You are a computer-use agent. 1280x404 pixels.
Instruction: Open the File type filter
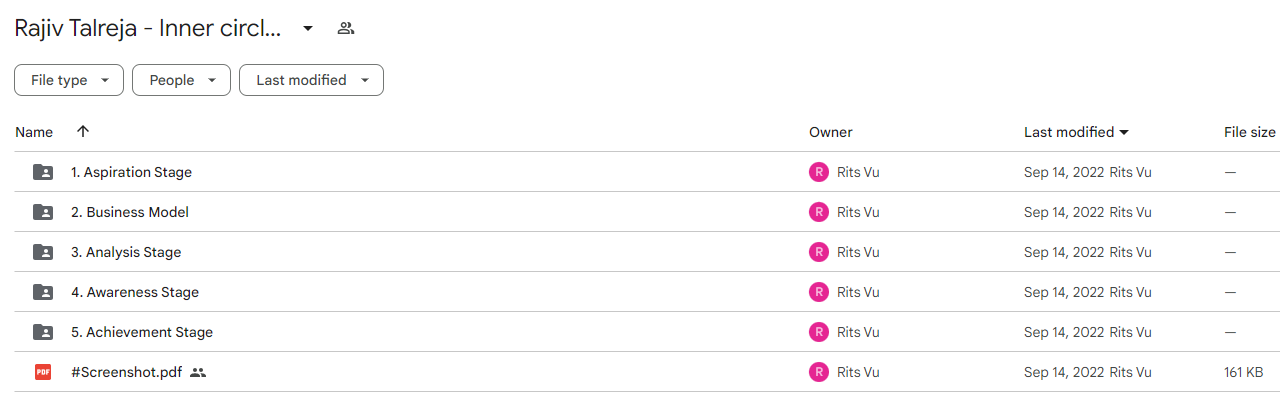point(69,80)
